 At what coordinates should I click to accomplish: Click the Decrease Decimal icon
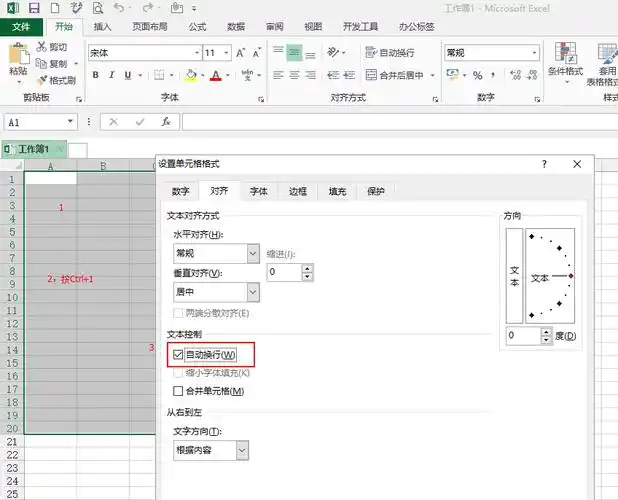(532, 75)
